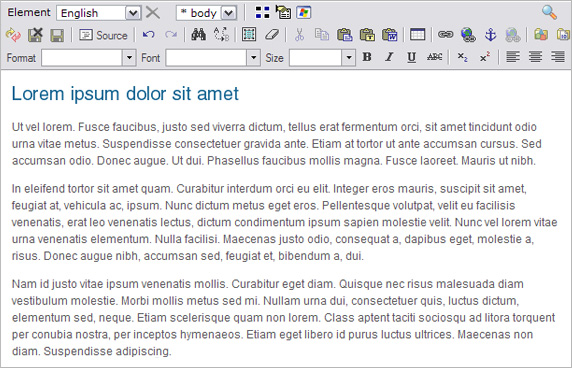Toggle underline formatting
The height and width of the screenshot is (368, 572).
point(411,57)
